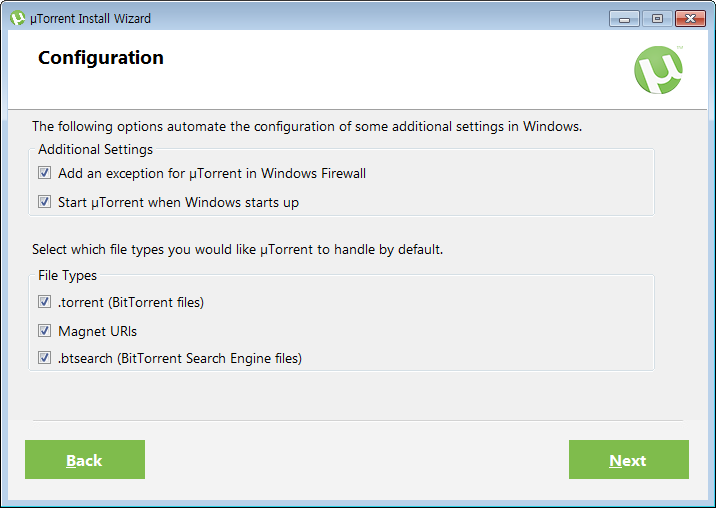
Task: Click 'Start µTorrent when Windows starts up' label
Action: [179, 202]
